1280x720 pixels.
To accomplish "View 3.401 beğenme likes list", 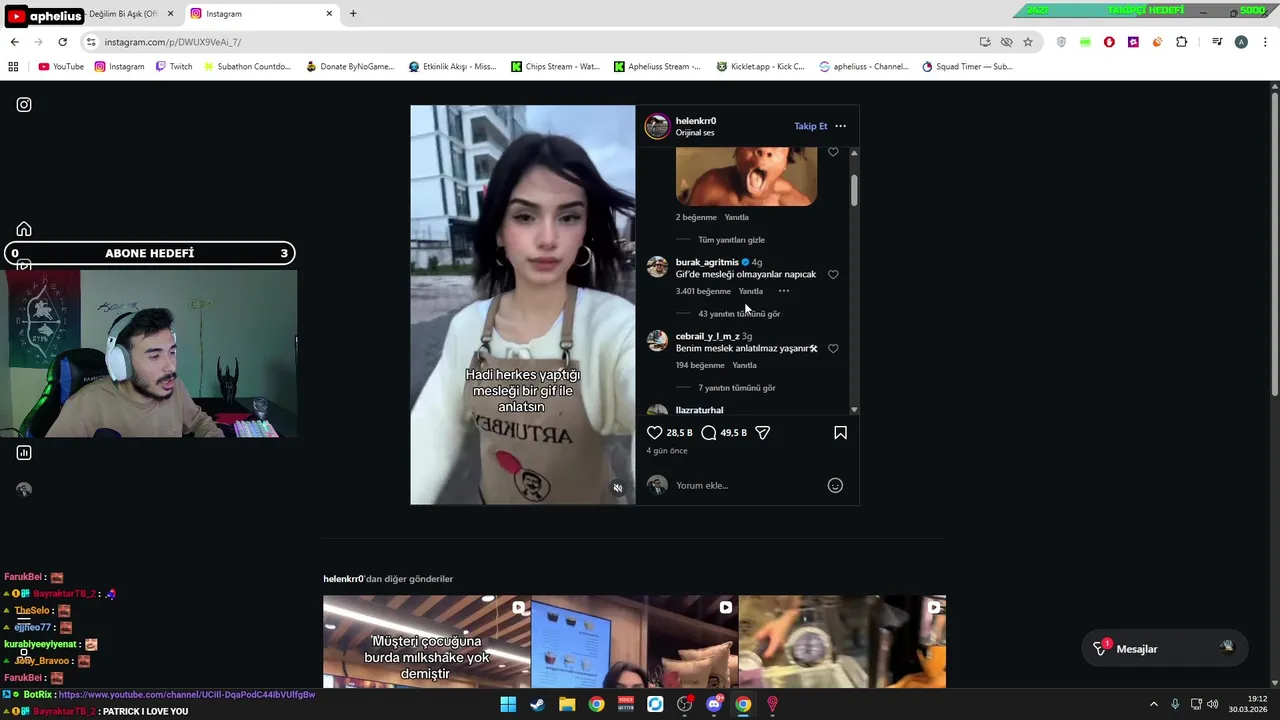I will point(703,291).
